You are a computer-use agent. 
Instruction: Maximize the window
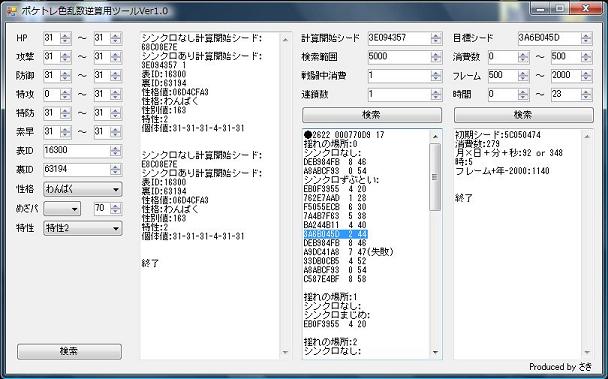coord(560,9)
